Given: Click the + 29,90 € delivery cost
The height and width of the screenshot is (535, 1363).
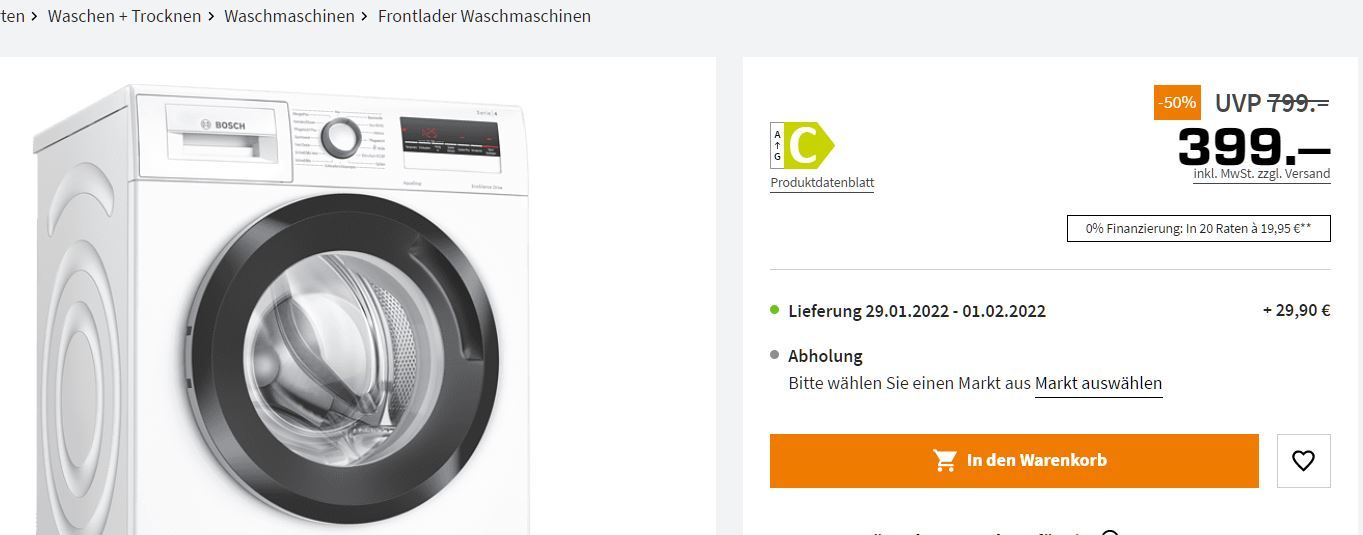Looking at the screenshot, I should pos(1296,310).
